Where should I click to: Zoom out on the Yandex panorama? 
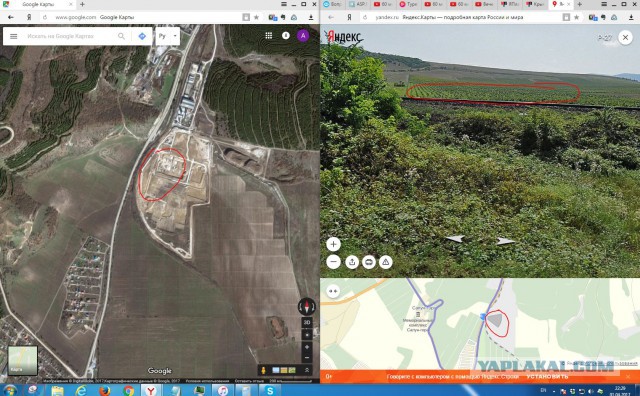tap(333, 262)
